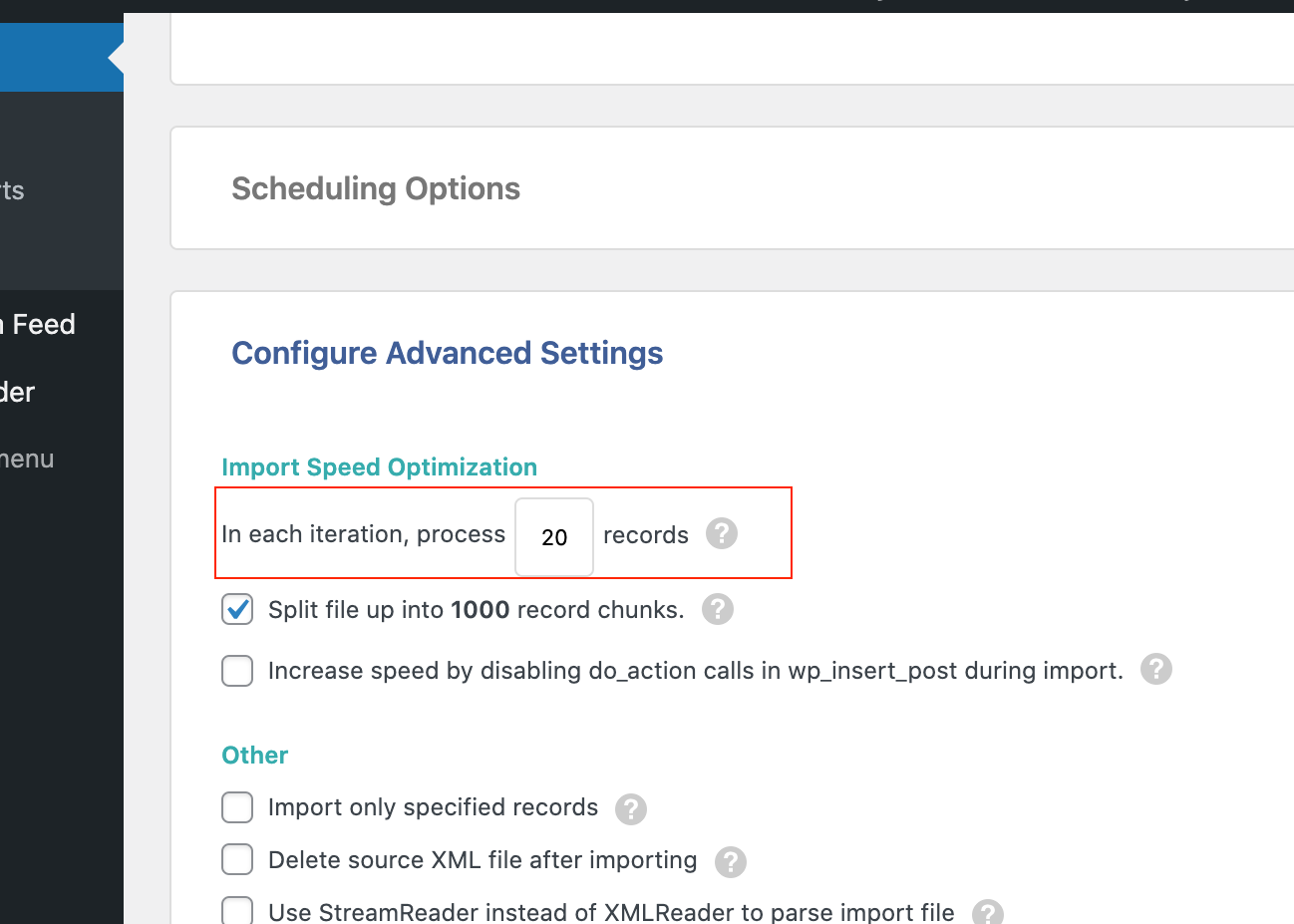Collapse the Configure Advanced Settings section

(447, 353)
